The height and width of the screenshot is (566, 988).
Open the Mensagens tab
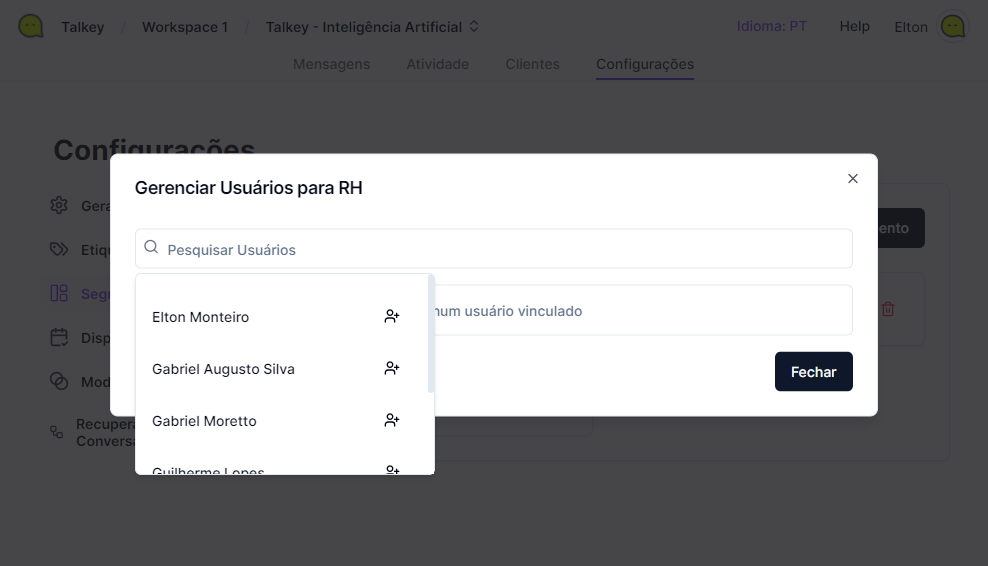(331, 64)
